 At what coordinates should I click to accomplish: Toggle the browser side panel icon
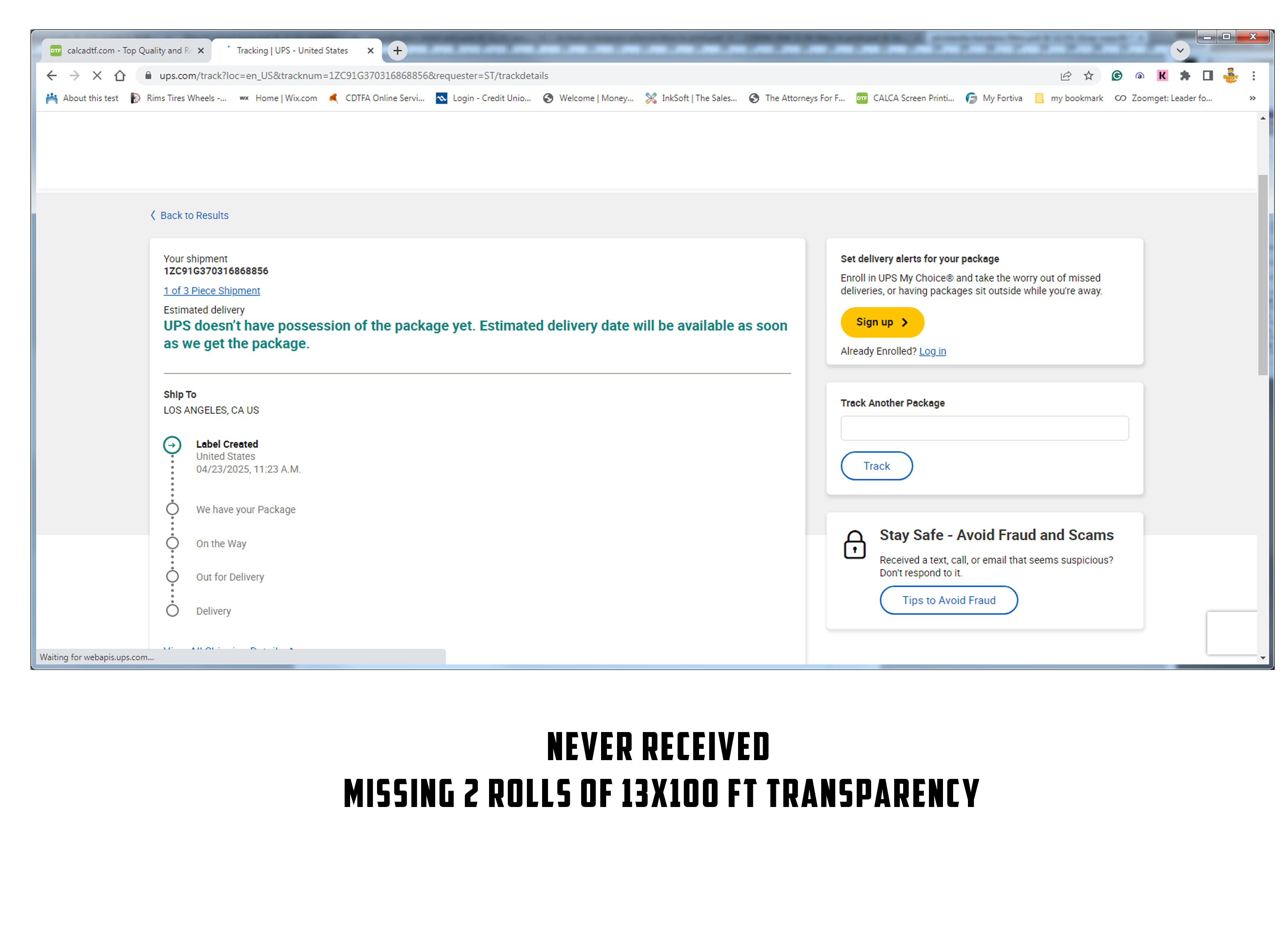[1207, 76]
